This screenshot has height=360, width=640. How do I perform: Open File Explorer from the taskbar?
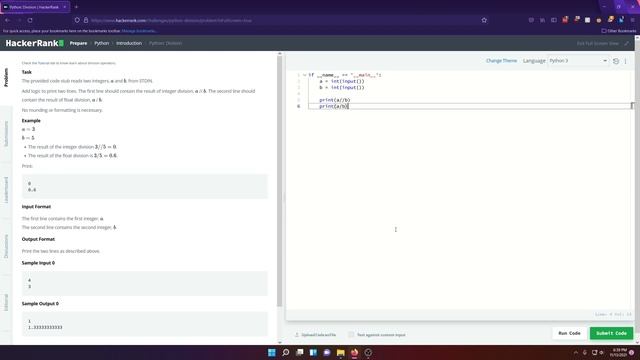click(x=341, y=353)
